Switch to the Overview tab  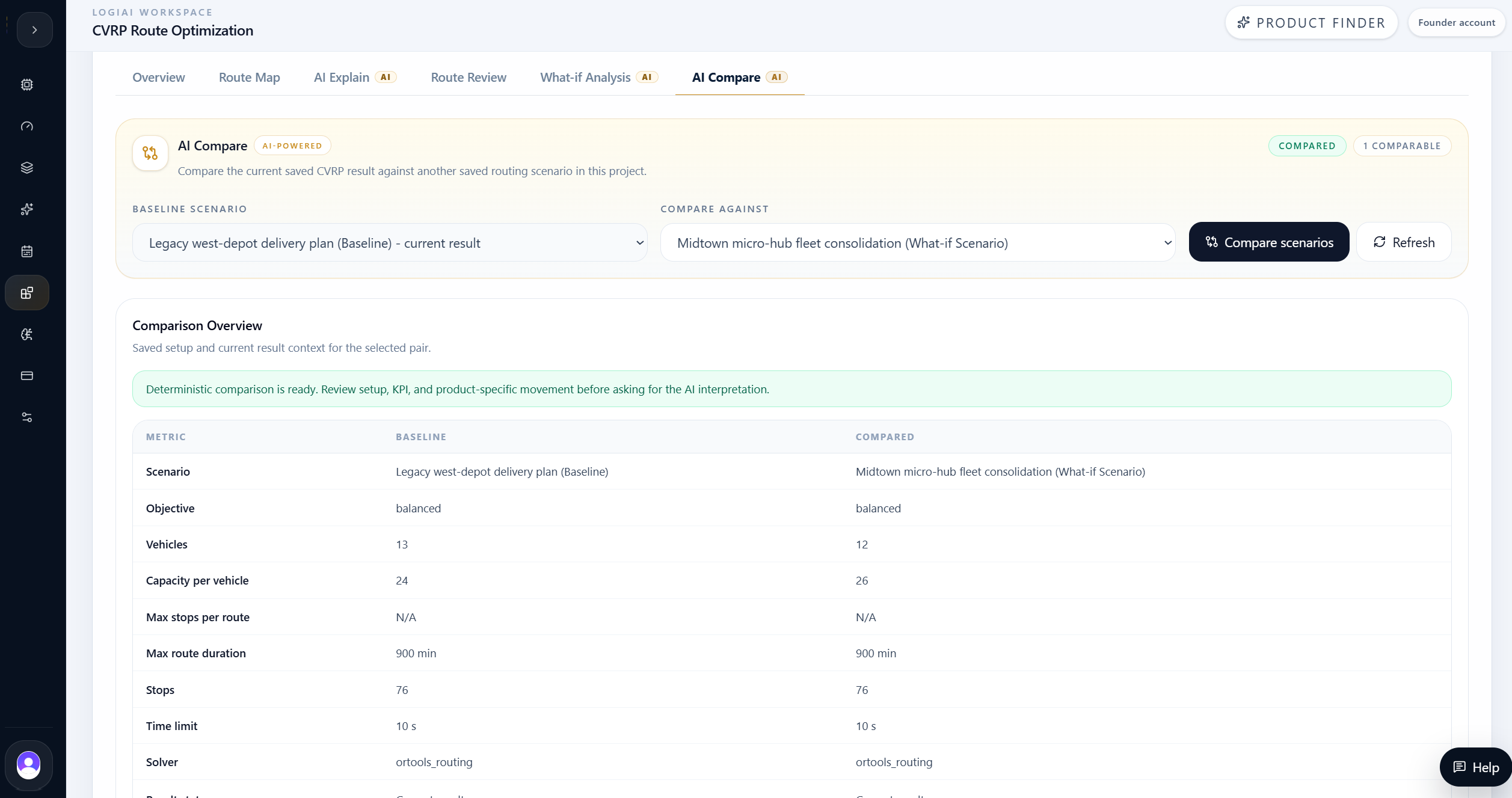pos(159,78)
